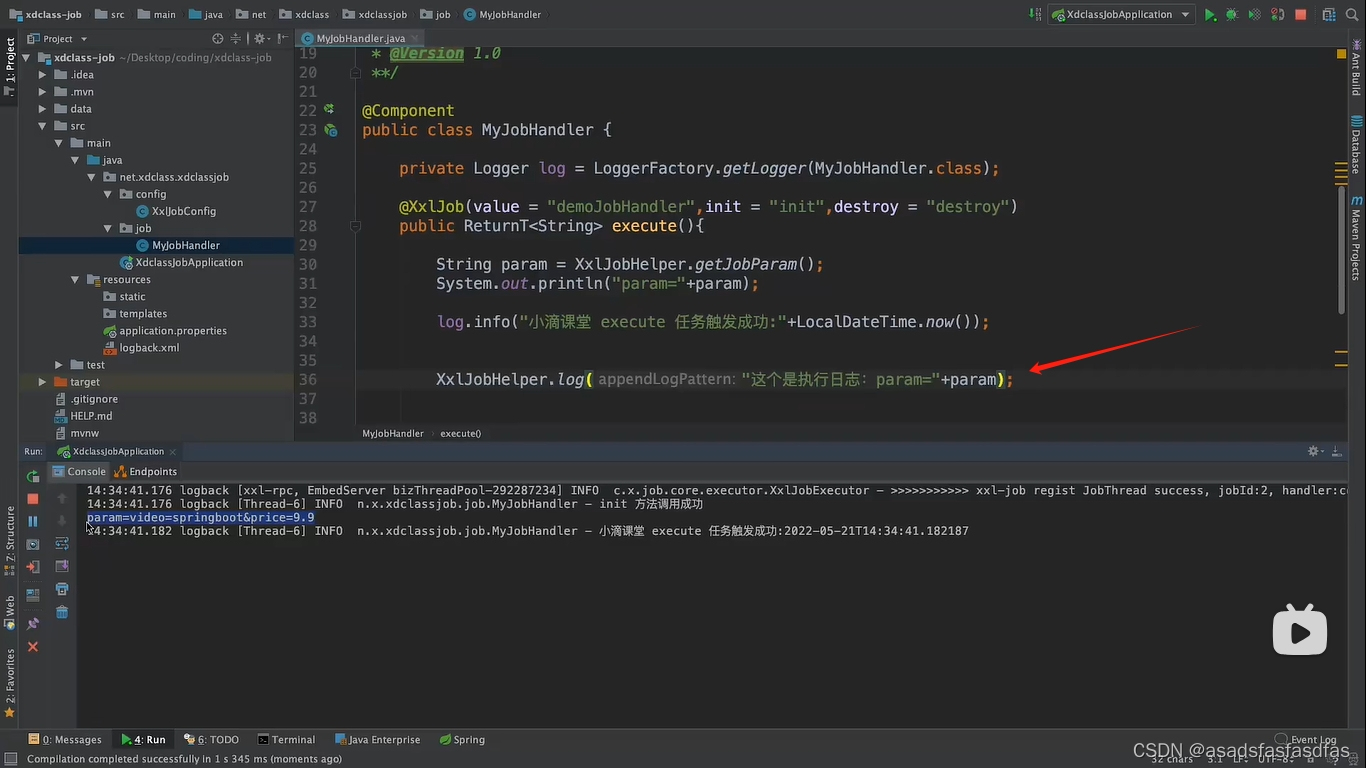Click the attach debugger to process icon
The height and width of the screenshot is (768, 1366).
tap(1277, 15)
